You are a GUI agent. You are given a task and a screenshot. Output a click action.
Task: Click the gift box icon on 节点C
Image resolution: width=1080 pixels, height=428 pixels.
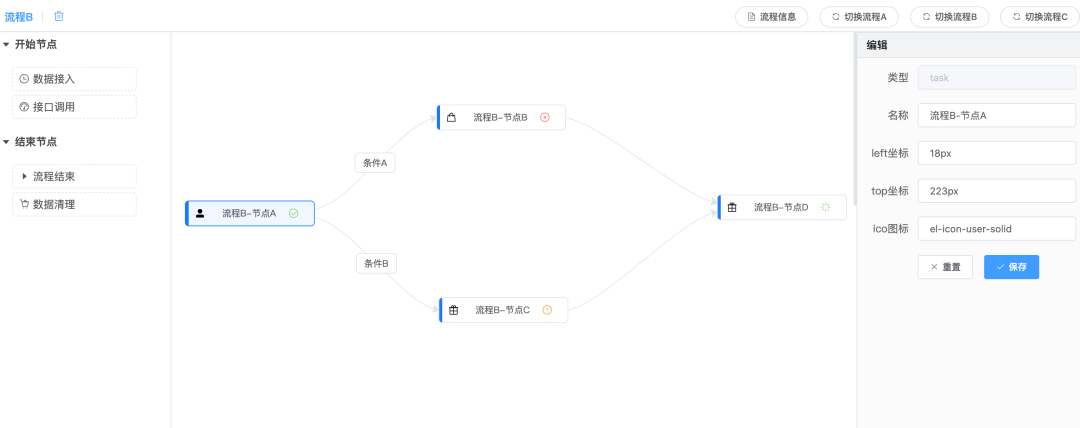[453, 310]
